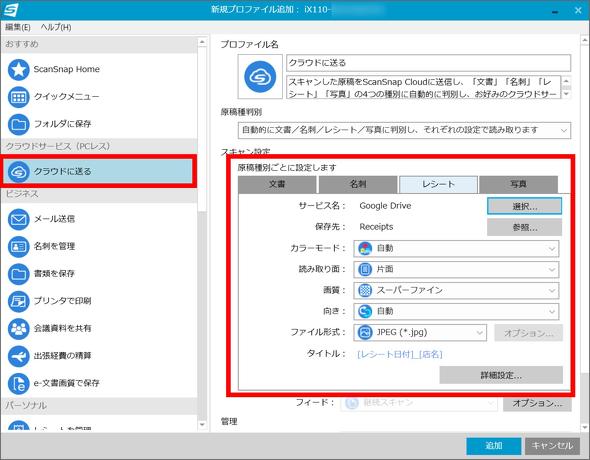The width and height of the screenshot is (590, 460).
Task: Open the 編集(E) menu
Action: (18, 27)
